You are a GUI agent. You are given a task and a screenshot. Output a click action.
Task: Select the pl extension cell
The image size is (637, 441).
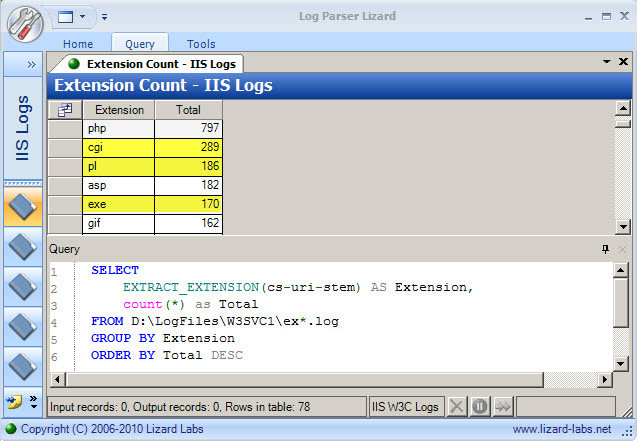119,166
